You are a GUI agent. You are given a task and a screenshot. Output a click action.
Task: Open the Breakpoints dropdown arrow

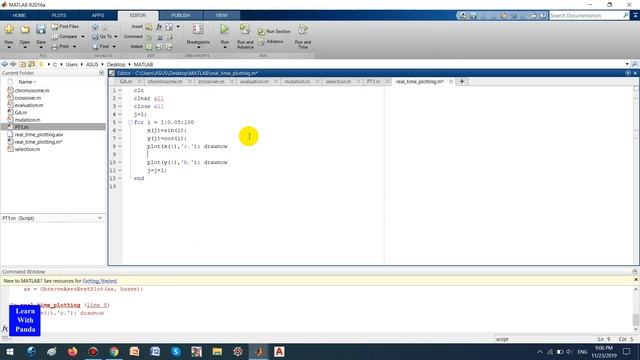[x=198, y=47]
